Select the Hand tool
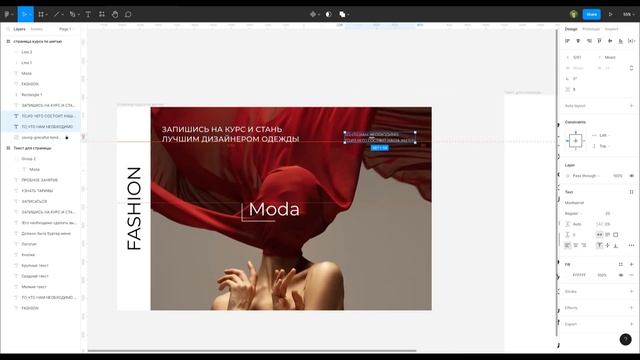640x360 pixels. coord(115,14)
